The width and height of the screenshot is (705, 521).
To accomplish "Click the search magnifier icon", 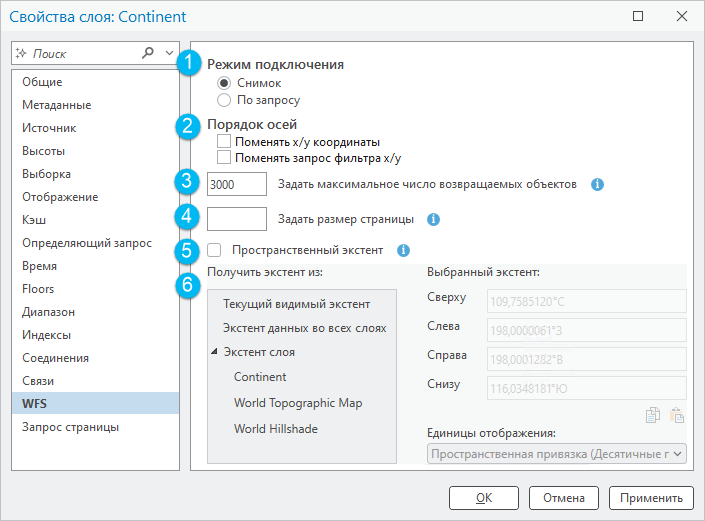I will (x=149, y=53).
